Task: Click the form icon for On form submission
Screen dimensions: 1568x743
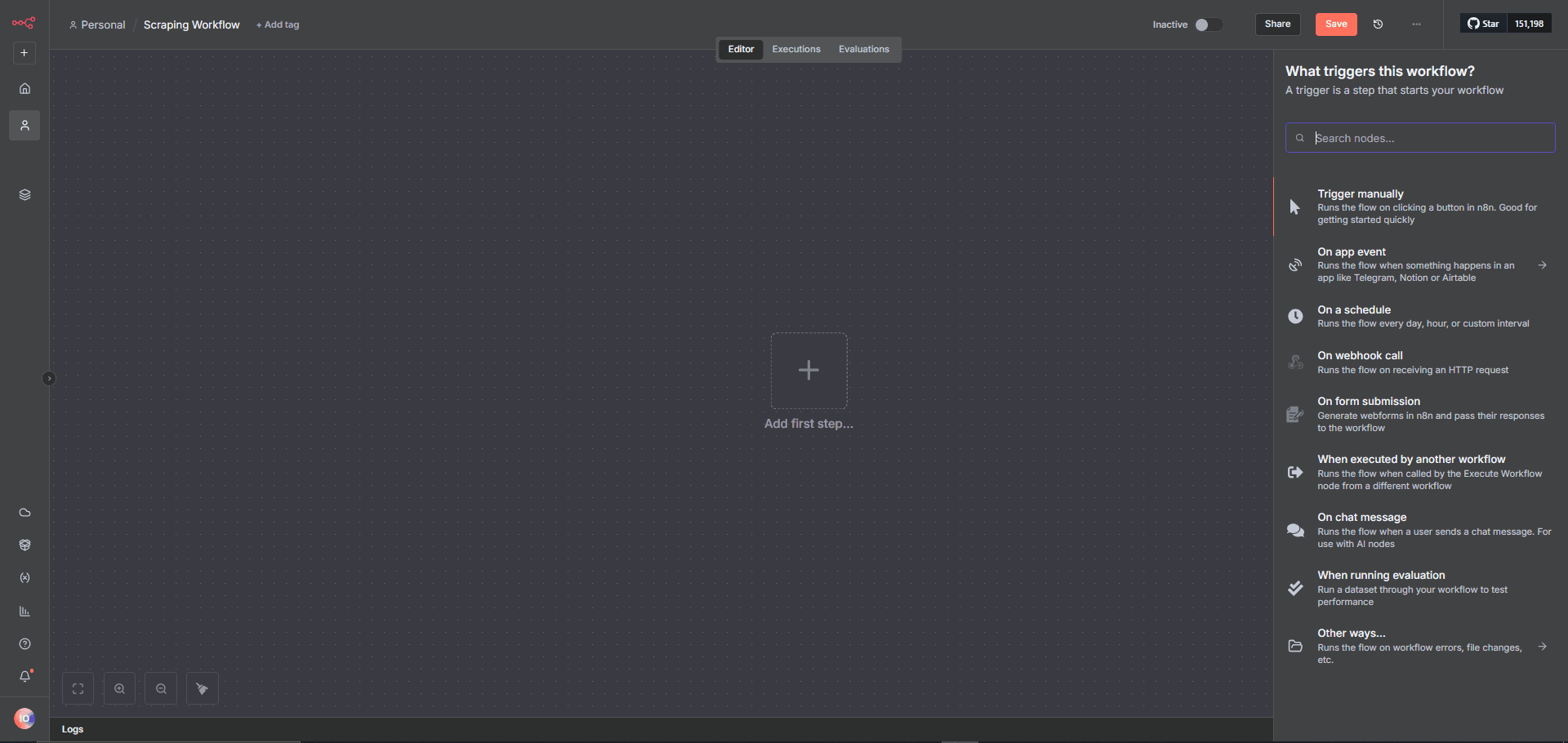Action: (1295, 415)
